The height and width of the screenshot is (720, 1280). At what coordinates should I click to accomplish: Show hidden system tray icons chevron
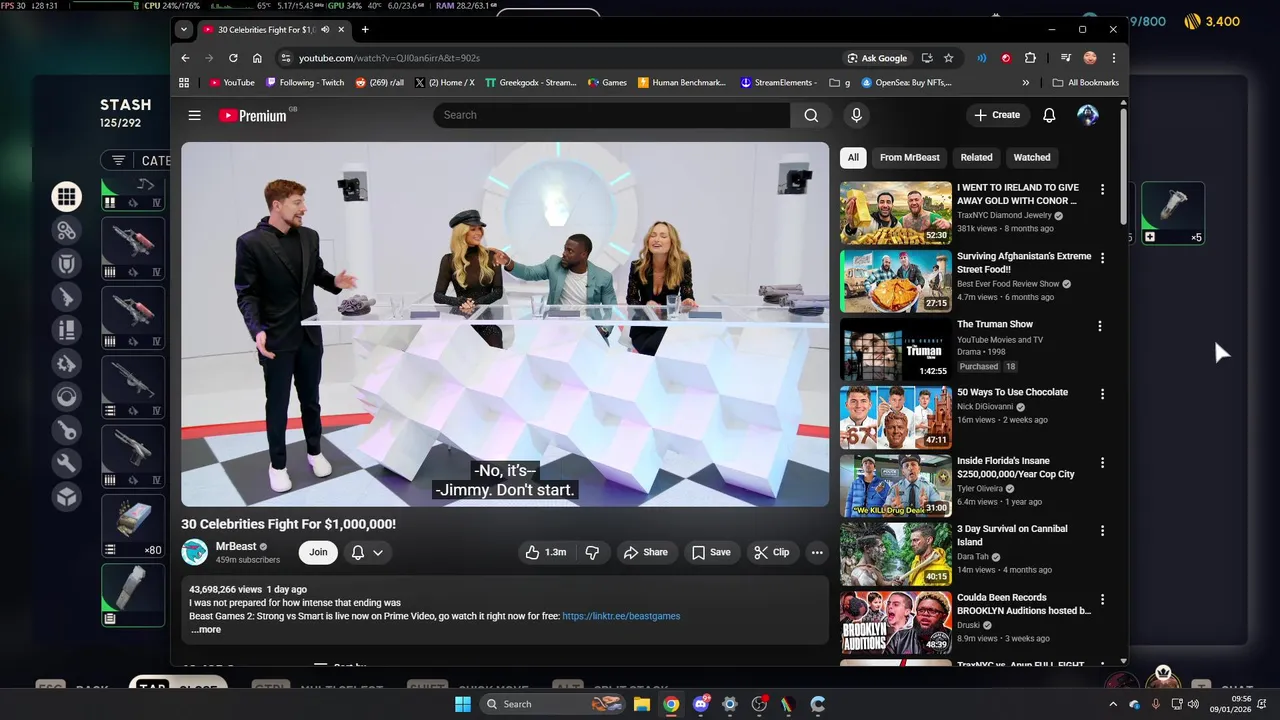(x=1113, y=704)
